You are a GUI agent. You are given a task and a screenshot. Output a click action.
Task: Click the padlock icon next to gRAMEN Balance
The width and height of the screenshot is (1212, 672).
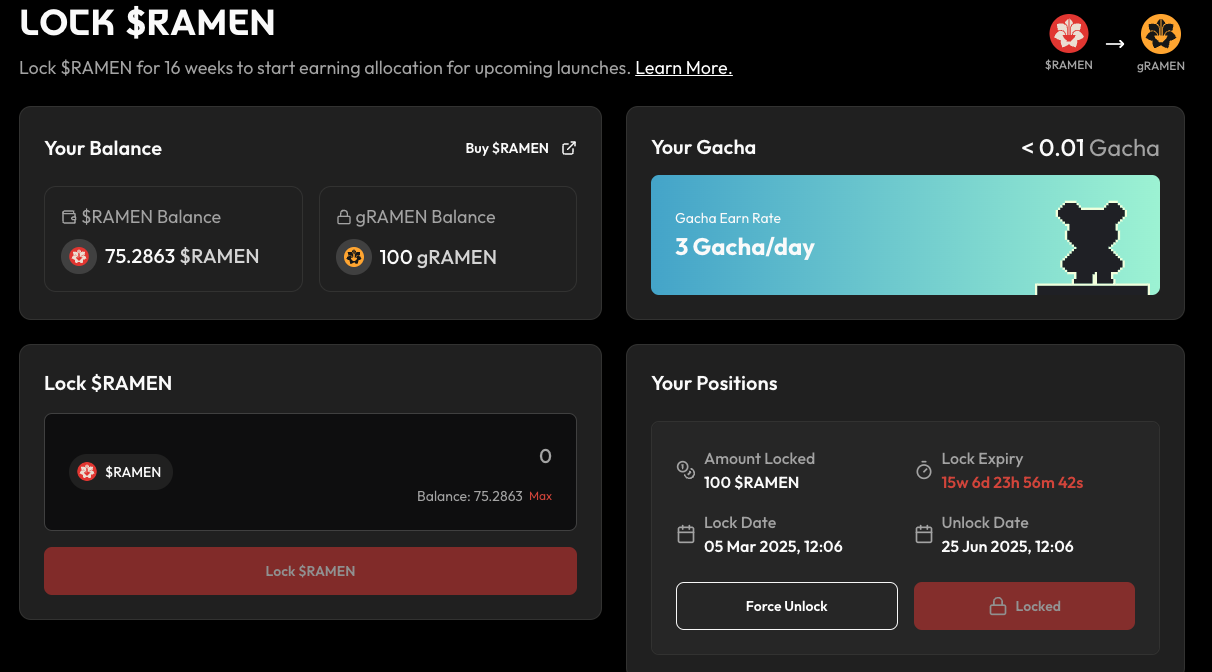point(343,217)
